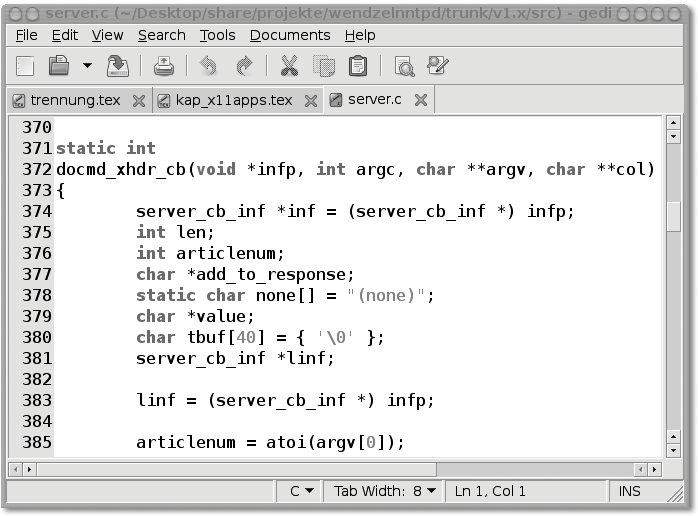Click the Redo arrow icon
The width and height of the screenshot is (698, 516).
click(x=243, y=67)
